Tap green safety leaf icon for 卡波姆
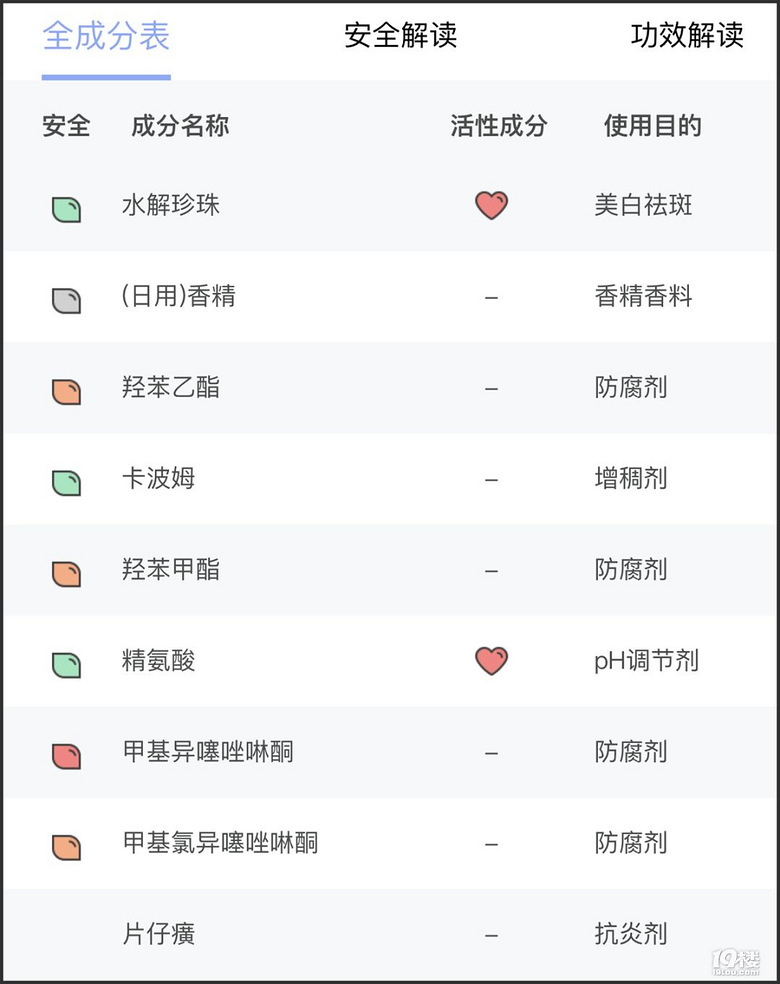 coord(66,483)
